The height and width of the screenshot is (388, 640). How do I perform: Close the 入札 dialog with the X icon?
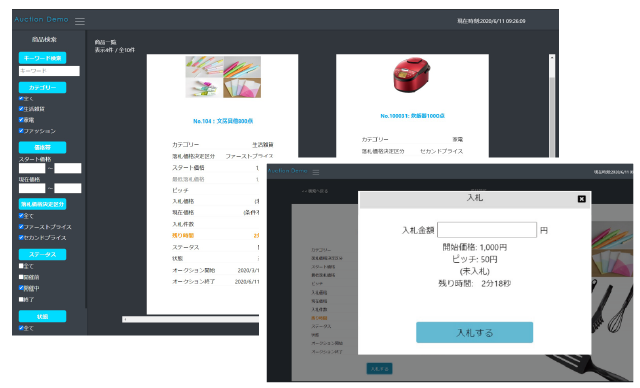click(582, 199)
